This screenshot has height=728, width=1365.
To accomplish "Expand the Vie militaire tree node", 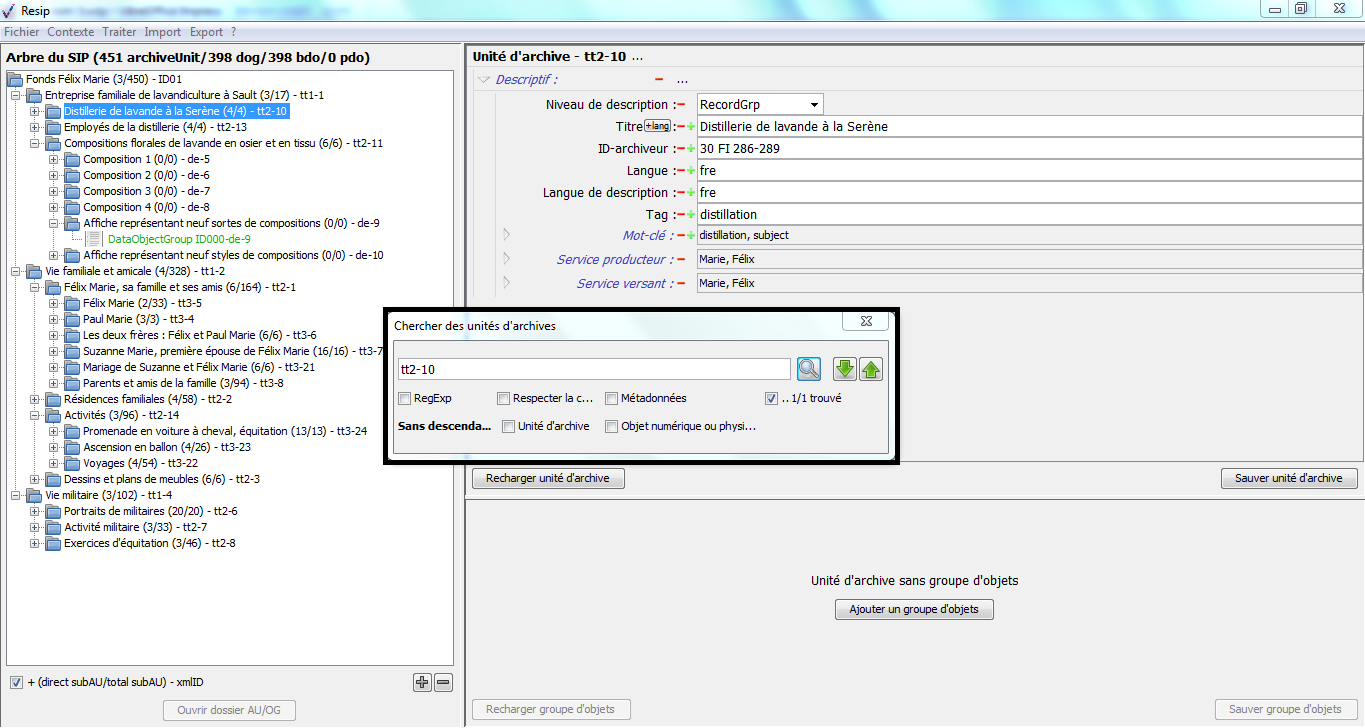I will [x=16, y=495].
